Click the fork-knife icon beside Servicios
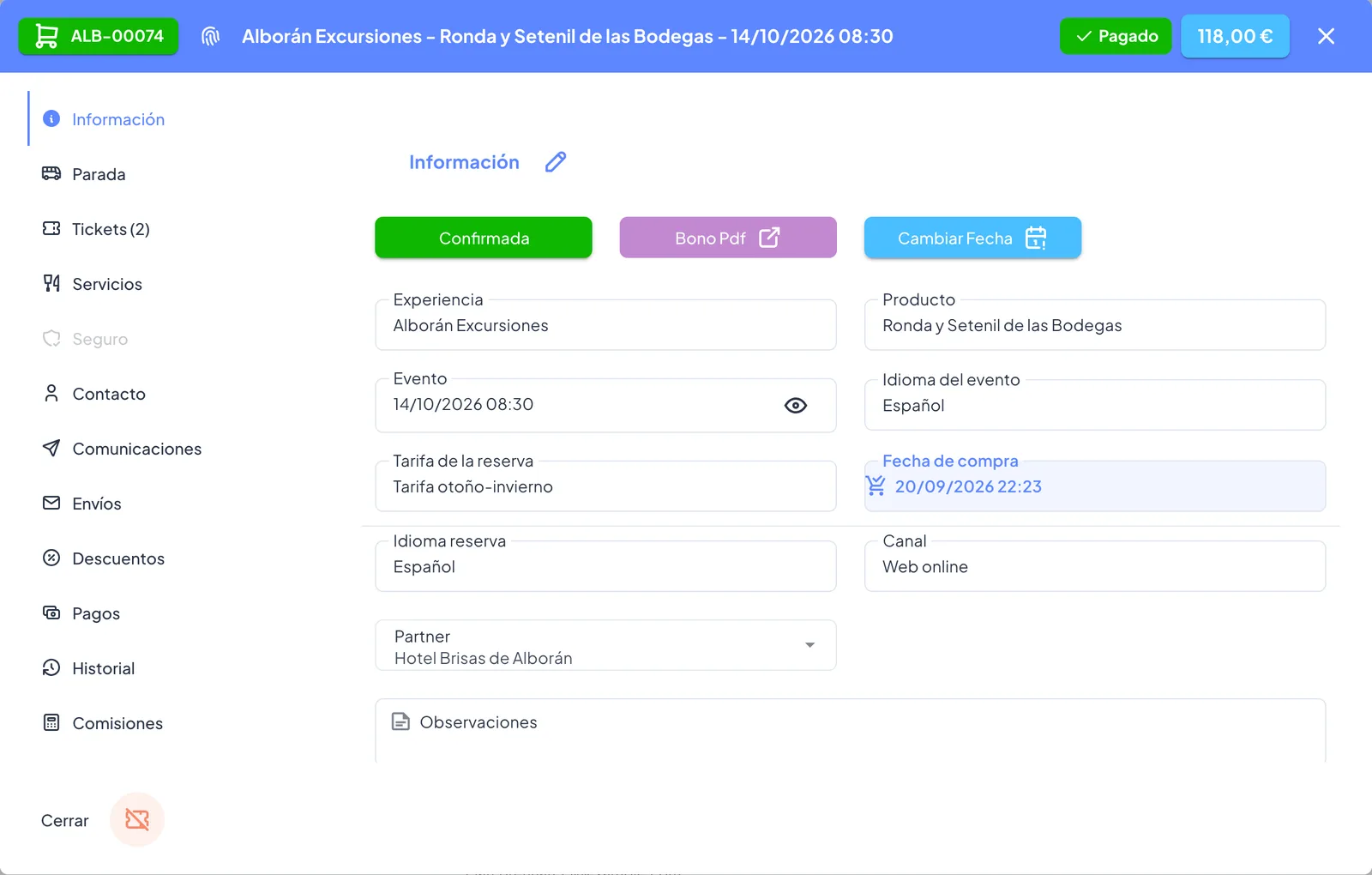1372x875 pixels. tap(51, 283)
